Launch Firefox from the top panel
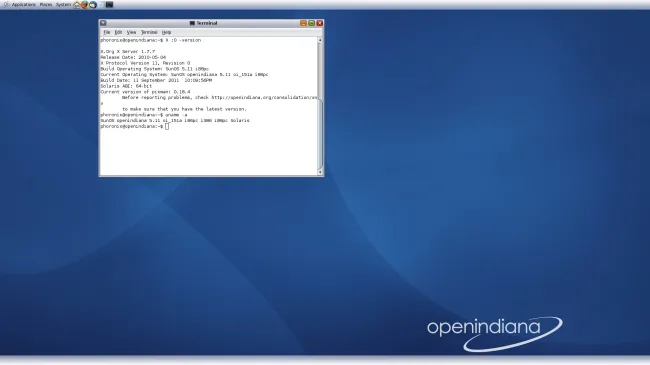 tap(85, 5)
